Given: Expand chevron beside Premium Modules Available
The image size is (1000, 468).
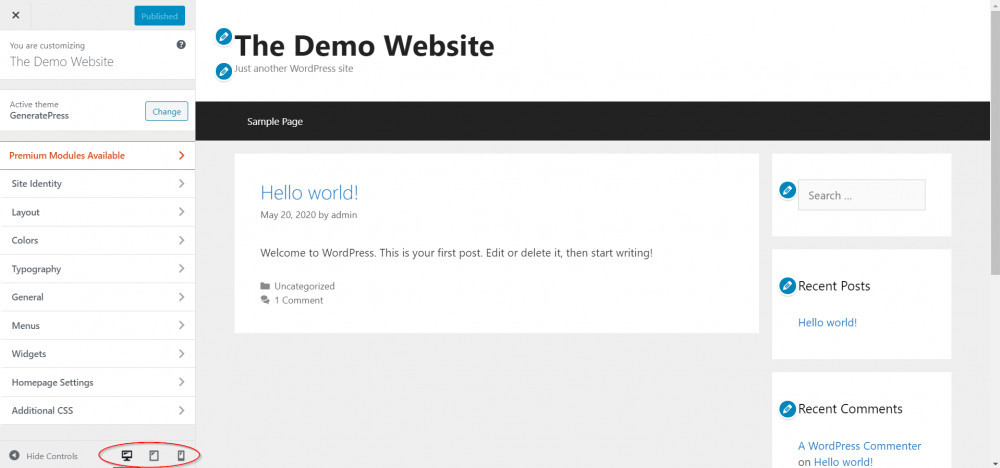Looking at the screenshot, I should [182, 156].
